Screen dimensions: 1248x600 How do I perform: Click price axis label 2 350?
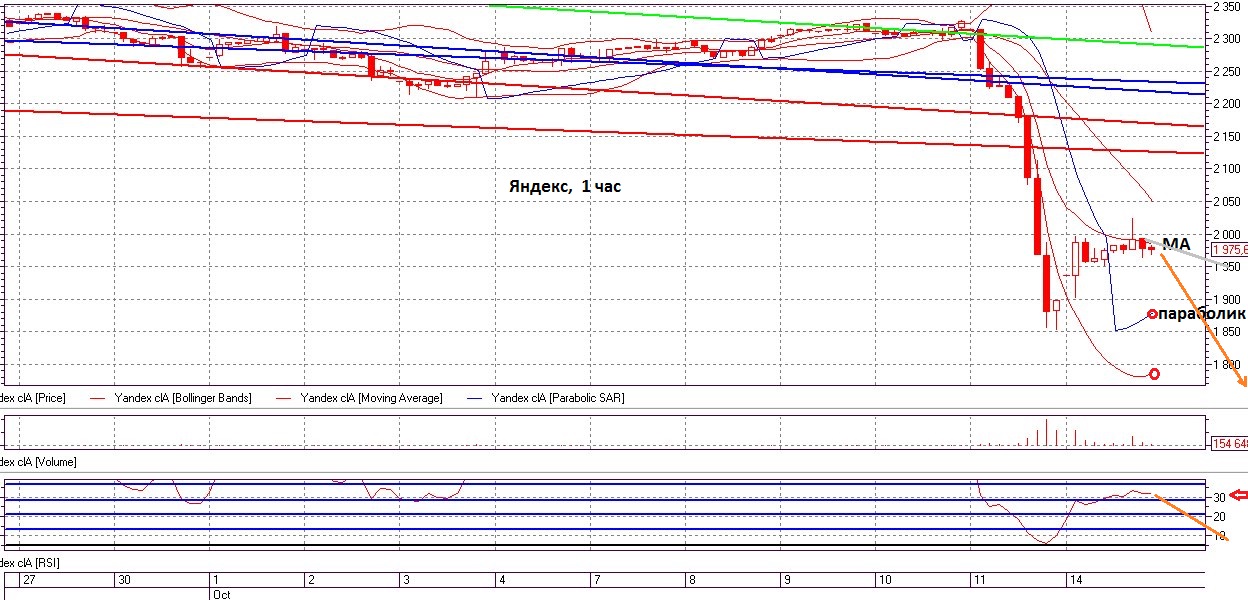(1229, 6)
